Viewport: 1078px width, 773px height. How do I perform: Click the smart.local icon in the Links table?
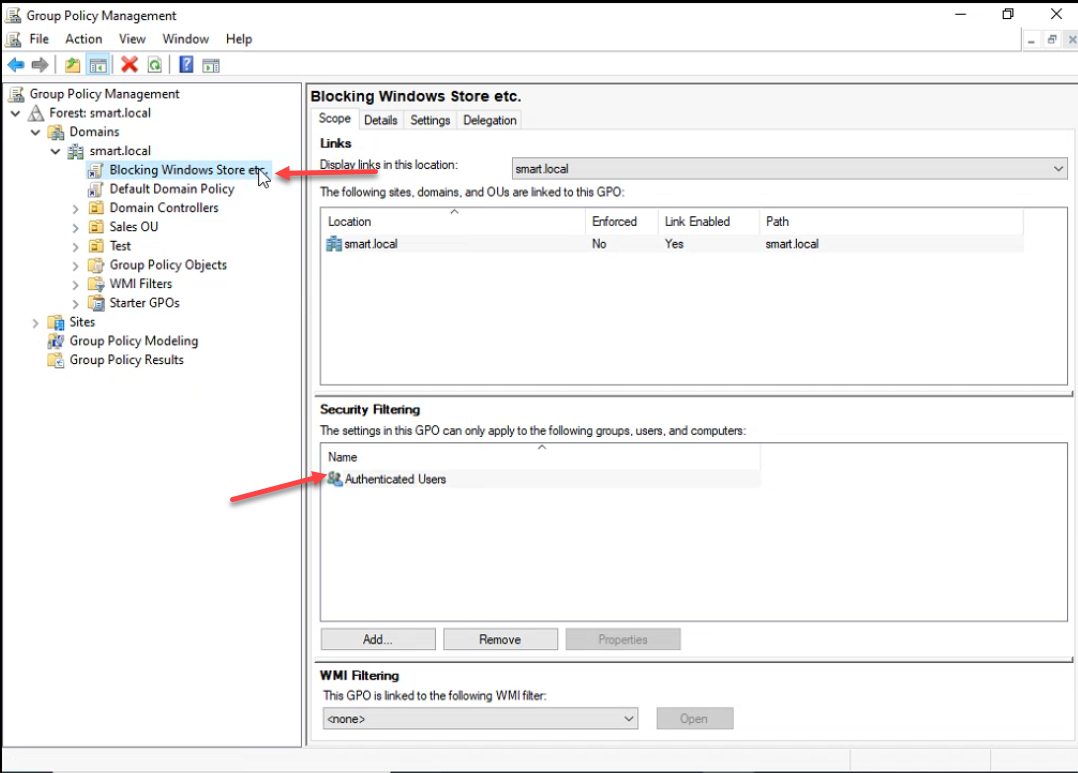(334, 243)
